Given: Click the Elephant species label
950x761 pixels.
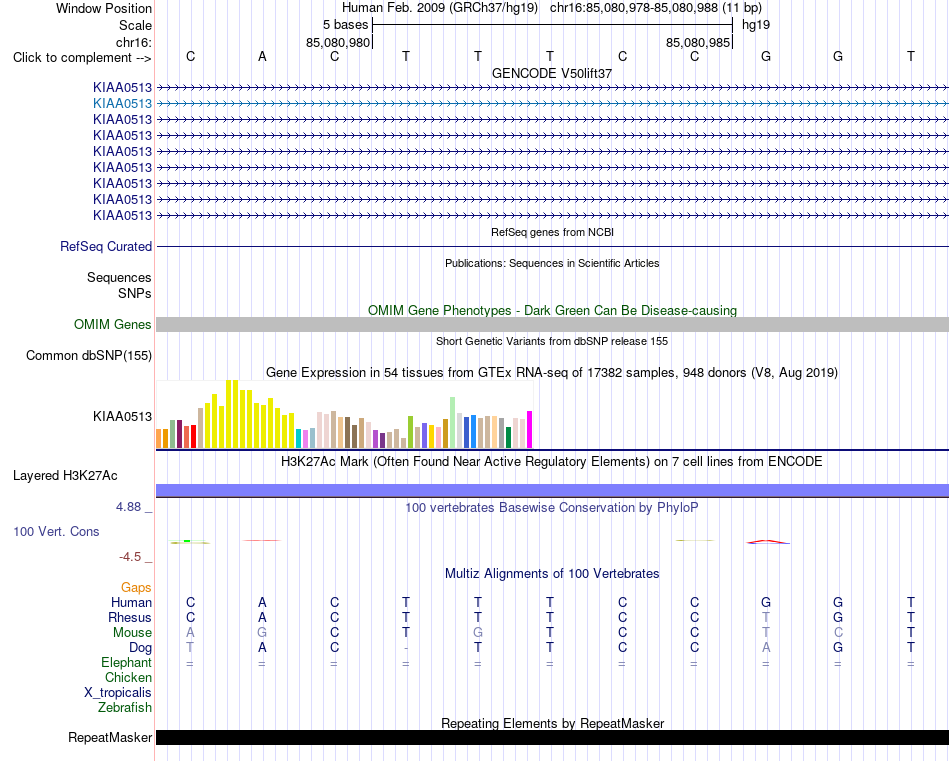Looking at the screenshot, I should tap(126, 662).
